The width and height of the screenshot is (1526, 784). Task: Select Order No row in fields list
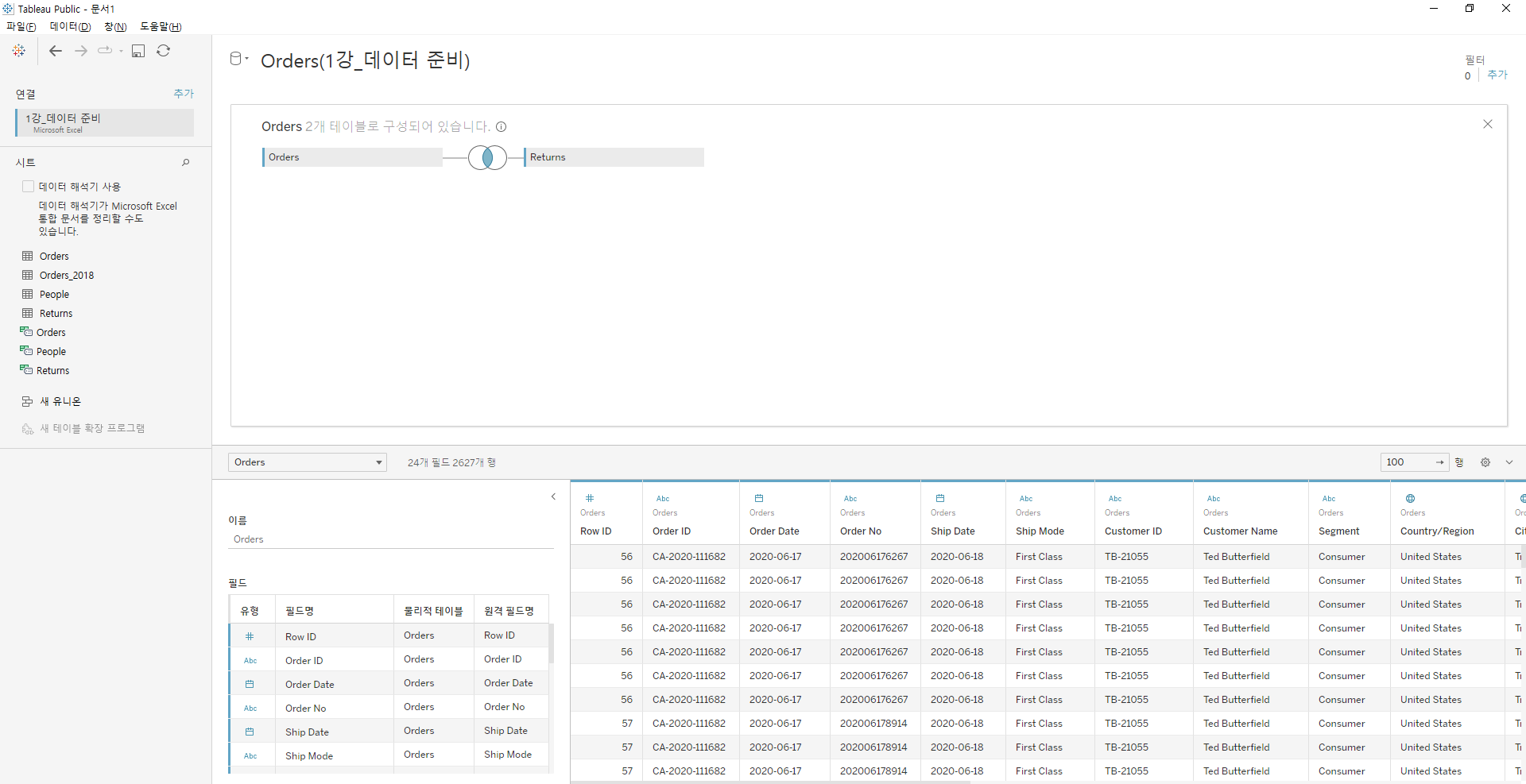pyautogui.click(x=389, y=708)
